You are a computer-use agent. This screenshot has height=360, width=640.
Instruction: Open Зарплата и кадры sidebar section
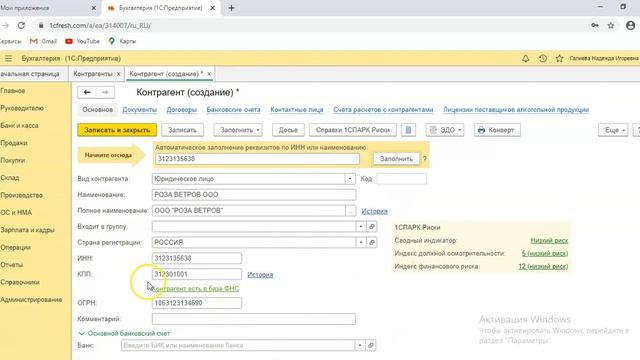pos(27,230)
